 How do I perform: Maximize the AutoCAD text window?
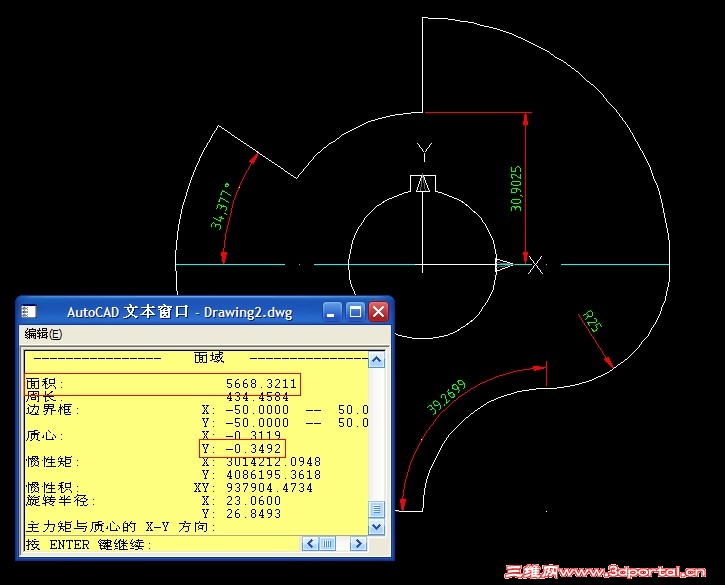point(355,312)
